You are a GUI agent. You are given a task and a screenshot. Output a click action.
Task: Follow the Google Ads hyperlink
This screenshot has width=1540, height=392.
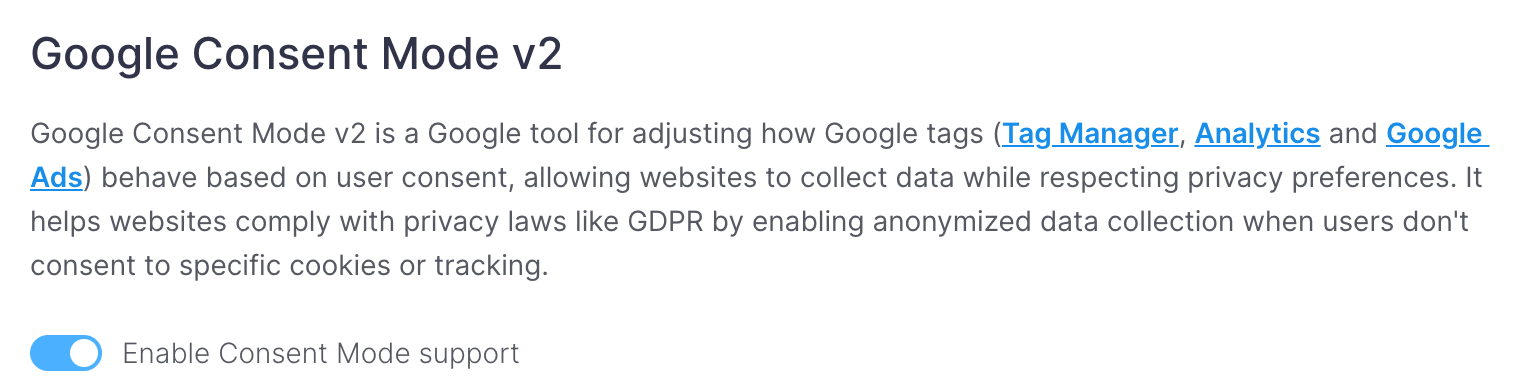coord(1437,133)
